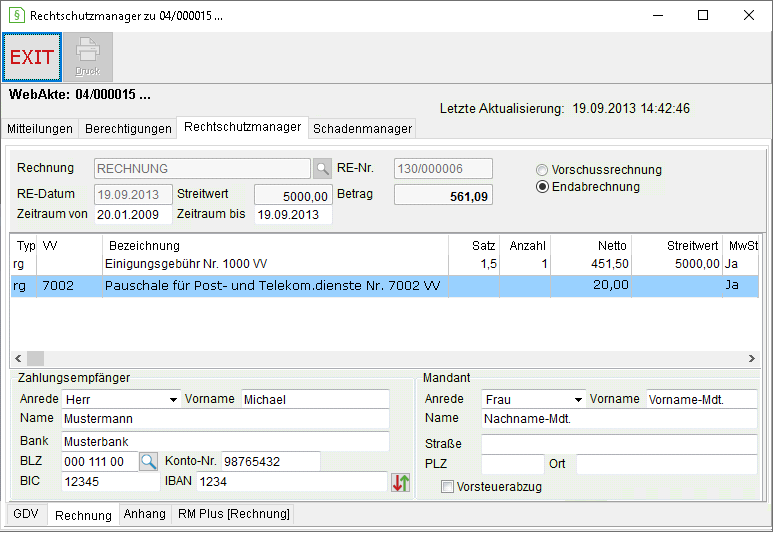
Task: Click the empty Ort field
Action: click(667, 464)
